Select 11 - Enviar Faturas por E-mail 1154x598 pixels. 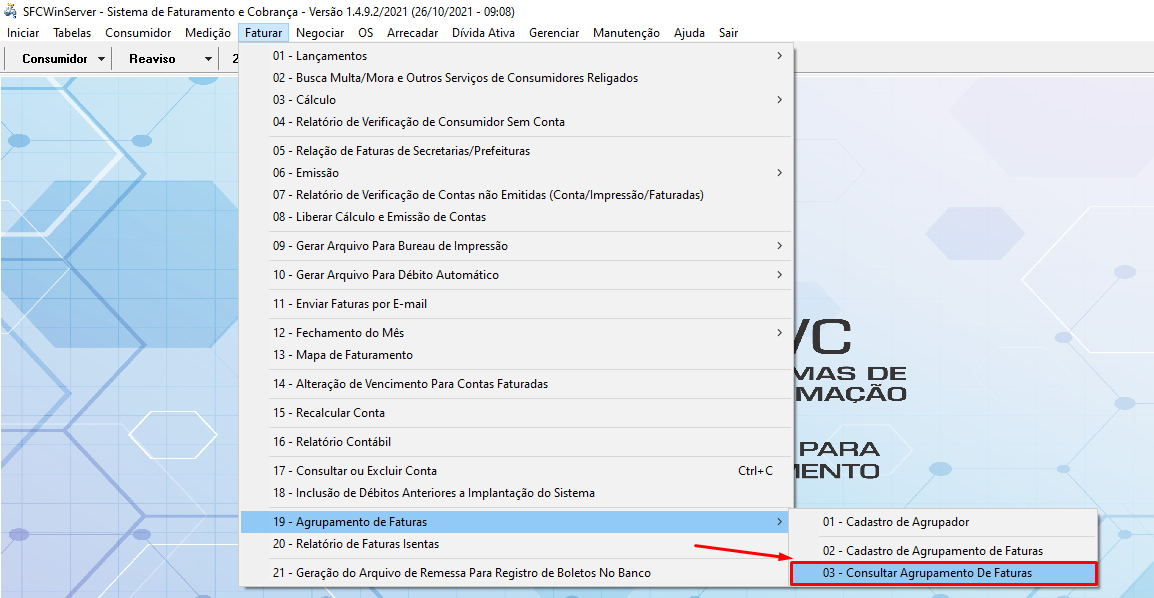click(x=349, y=304)
